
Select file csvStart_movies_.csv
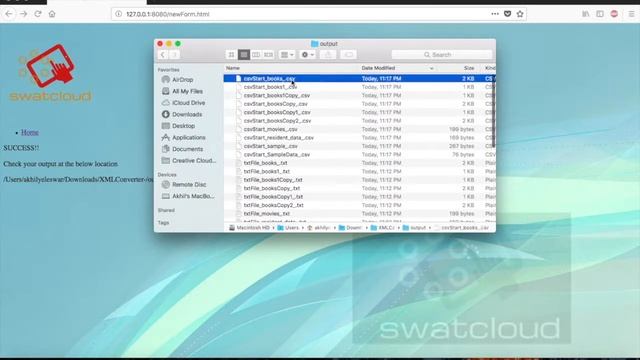point(359,129)
